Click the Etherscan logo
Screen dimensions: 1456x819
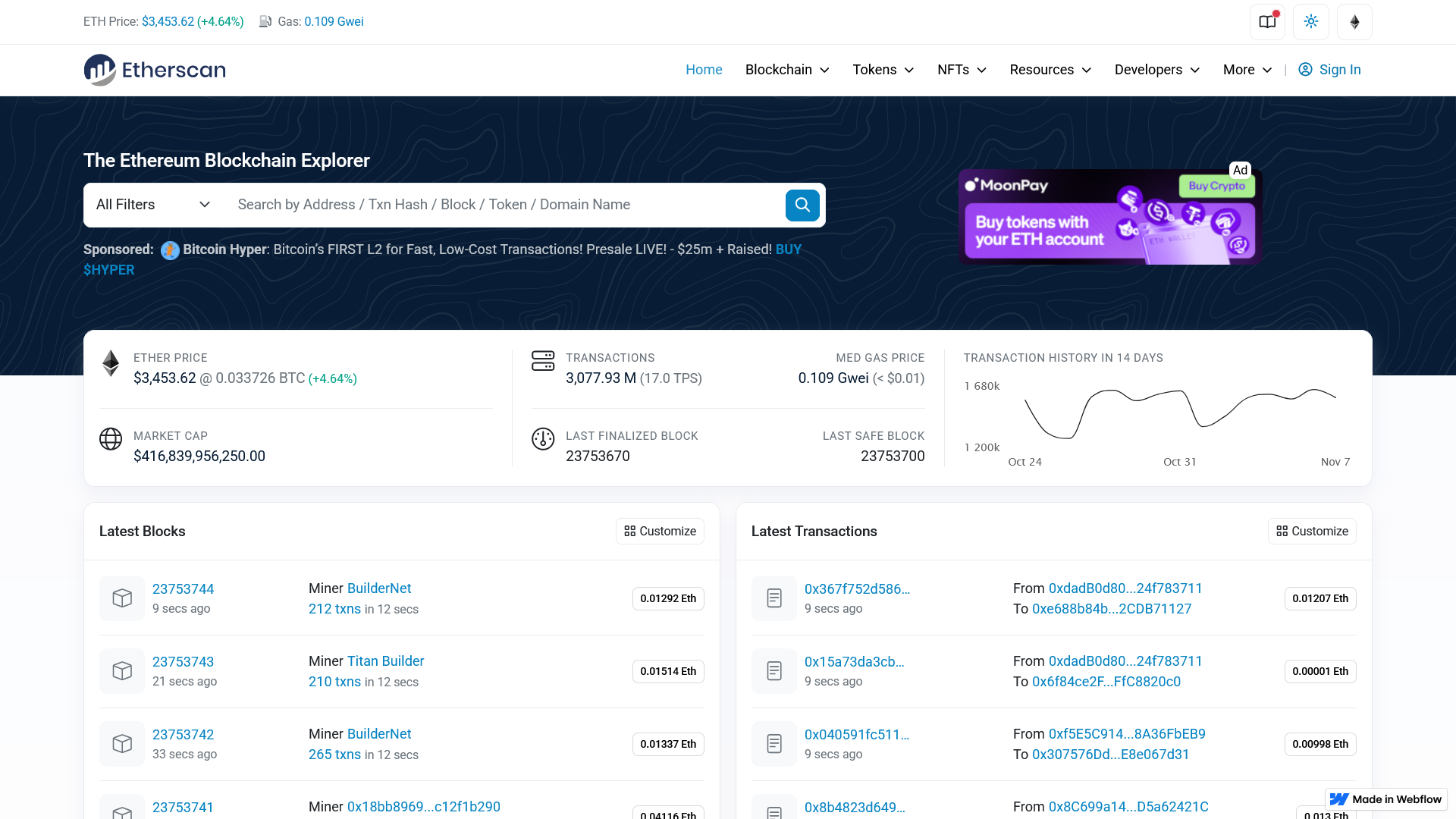(x=155, y=70)
